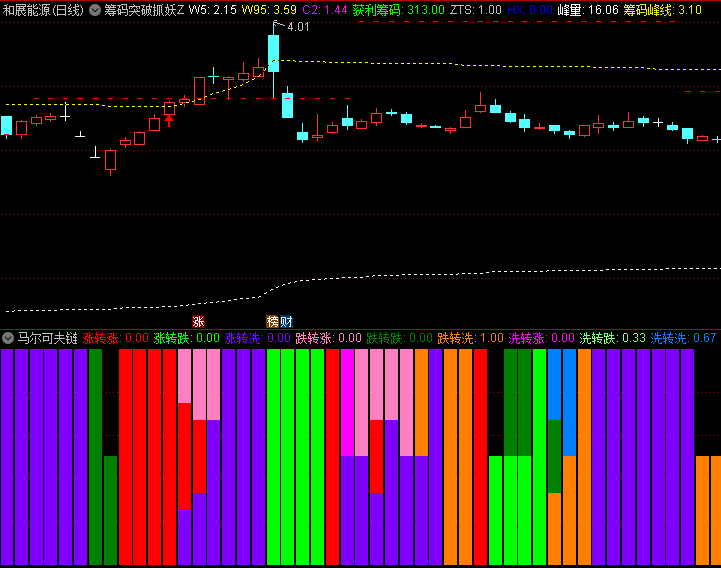Viewport: 721px width, 568px height.
Task: Click the 4.01 high price label
Action: pyautogui.click(x=298, y=27)
